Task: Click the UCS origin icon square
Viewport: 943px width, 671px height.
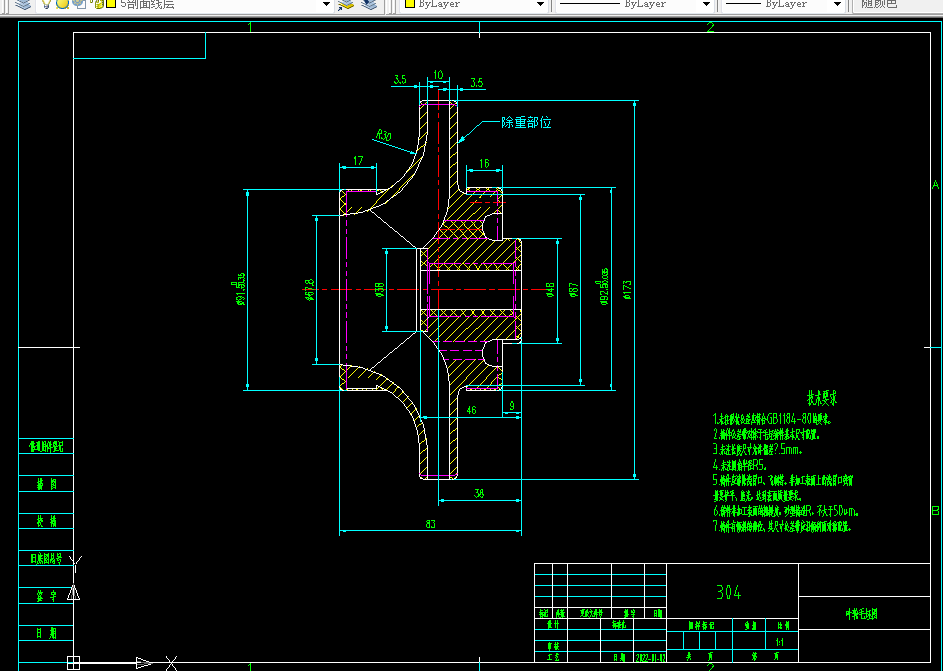Action: pos(73,663)
